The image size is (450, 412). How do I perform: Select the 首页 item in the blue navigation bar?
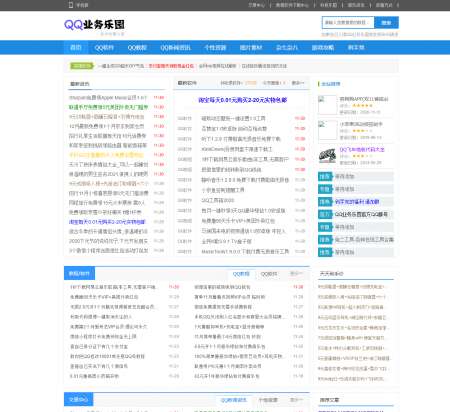click(76, 48)
